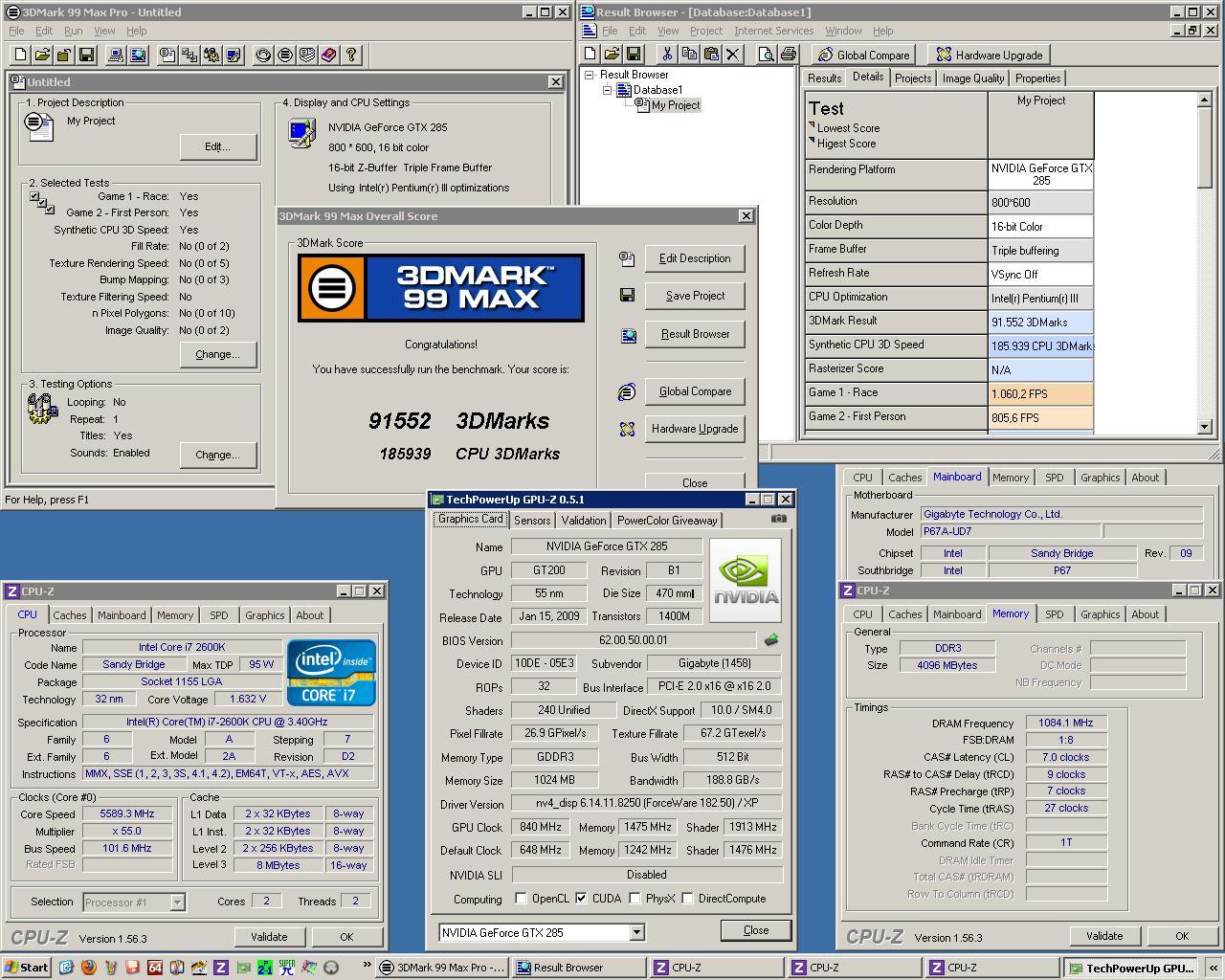1225x980 pixels.
Task: Open SPD tab in CPU-Z Memory window
Action: (x=1054, y=614)
